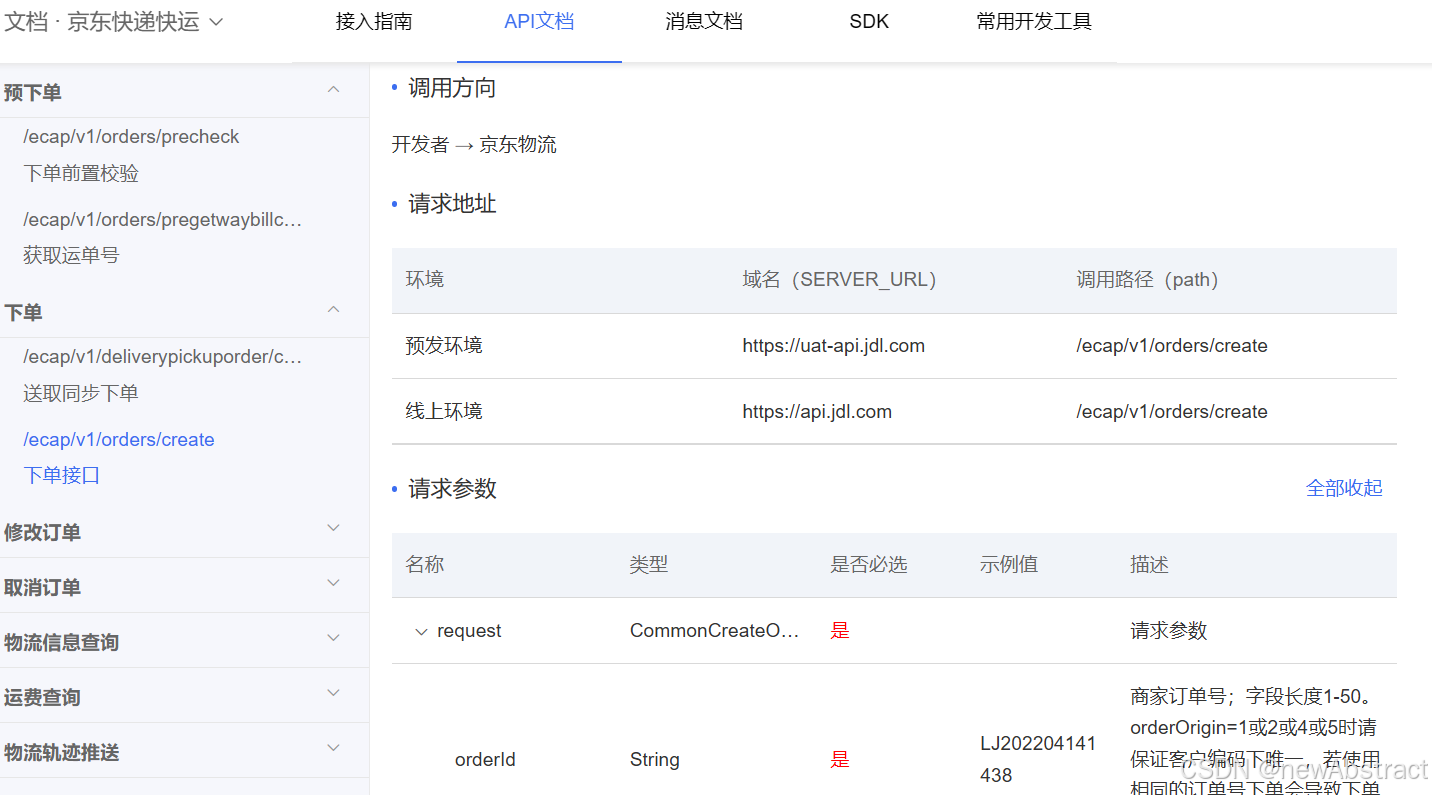Click the orderId parameter name
Image resolution: width=1432 pixels, height=795 pixels.
coord(485,760)
